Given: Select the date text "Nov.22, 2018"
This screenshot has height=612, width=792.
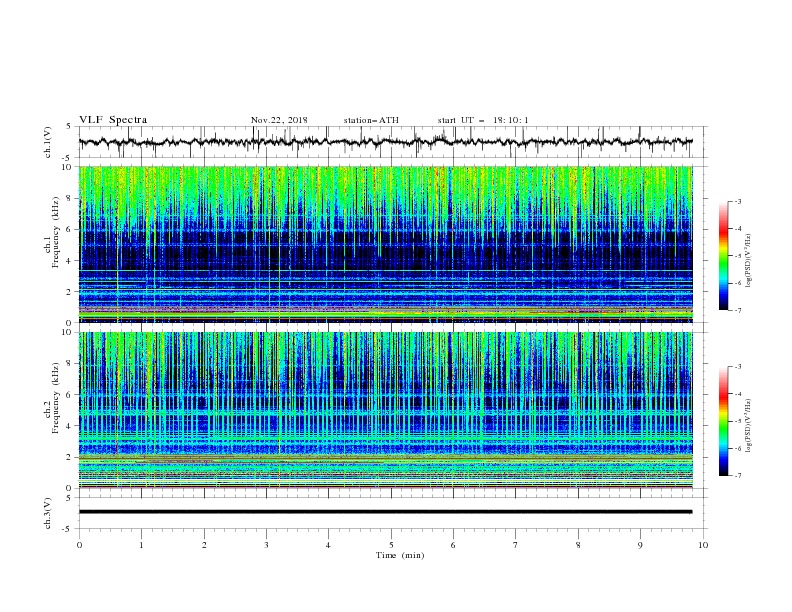Looking at the screenshot, I should pos(279,120).
